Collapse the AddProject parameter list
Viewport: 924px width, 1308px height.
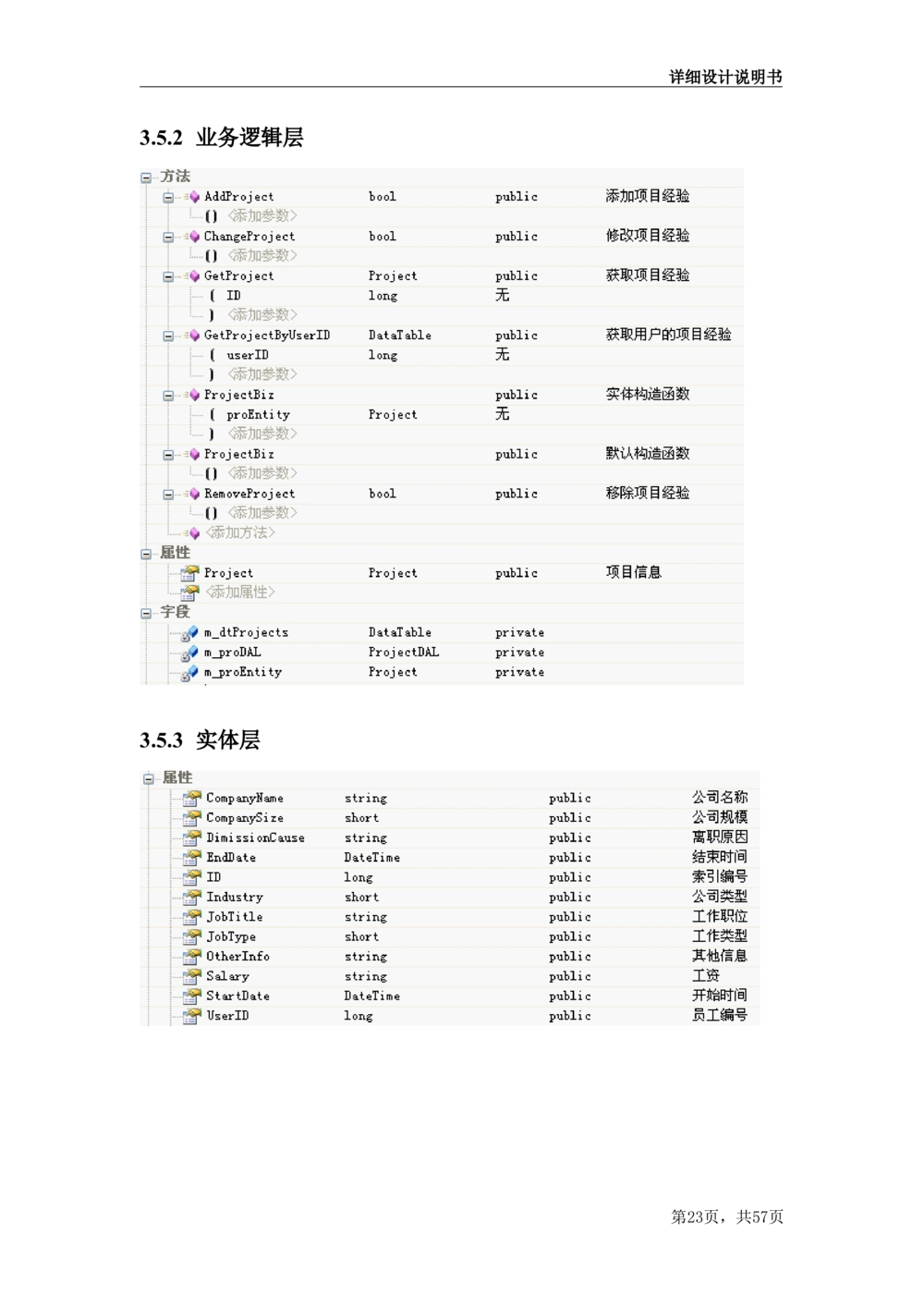(x=168, y=196)
